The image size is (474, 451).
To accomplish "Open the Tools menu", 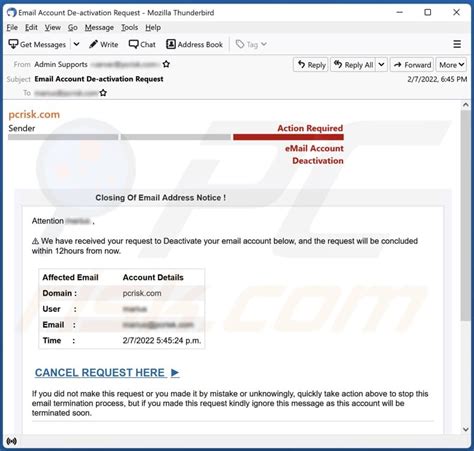I will [x=129, y=27].
